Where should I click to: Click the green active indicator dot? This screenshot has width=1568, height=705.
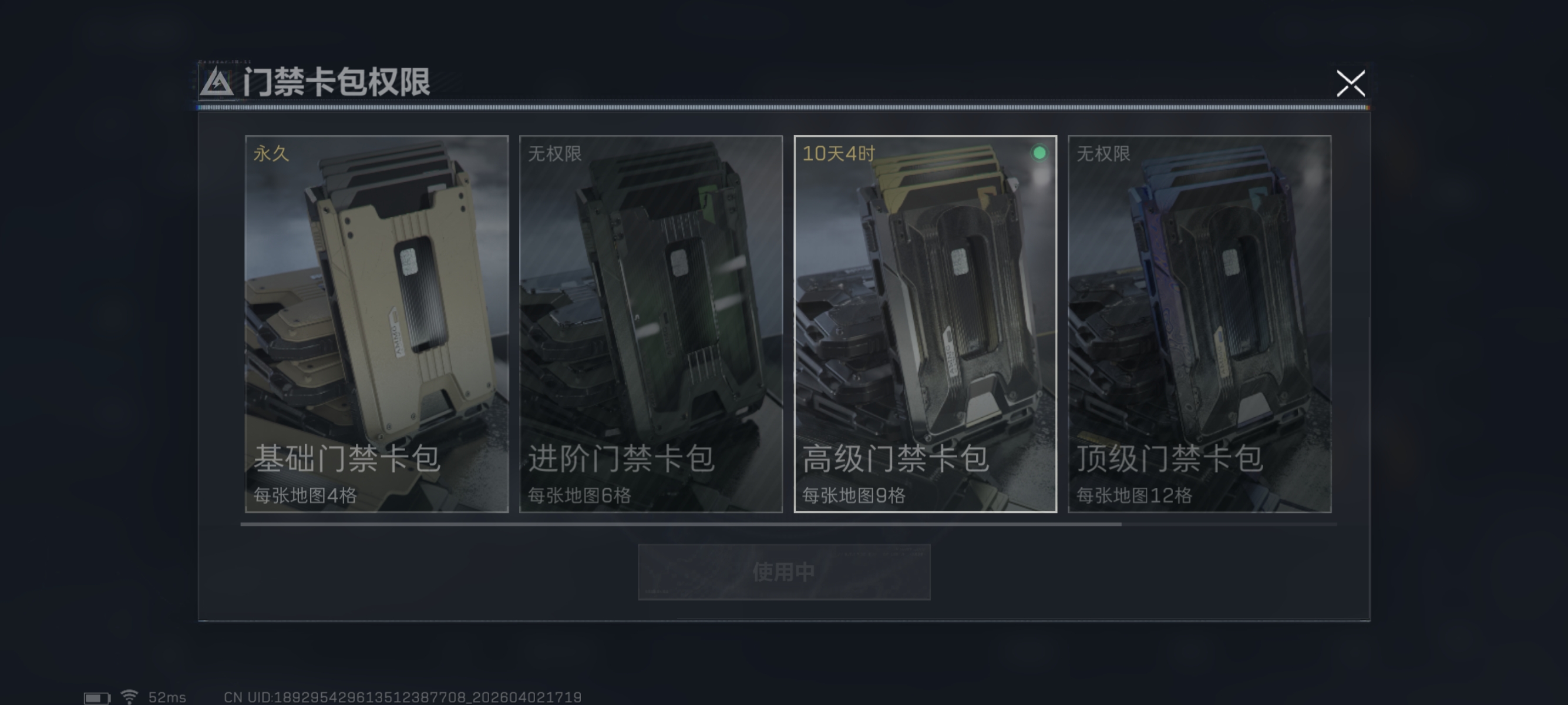(1039, 153)
